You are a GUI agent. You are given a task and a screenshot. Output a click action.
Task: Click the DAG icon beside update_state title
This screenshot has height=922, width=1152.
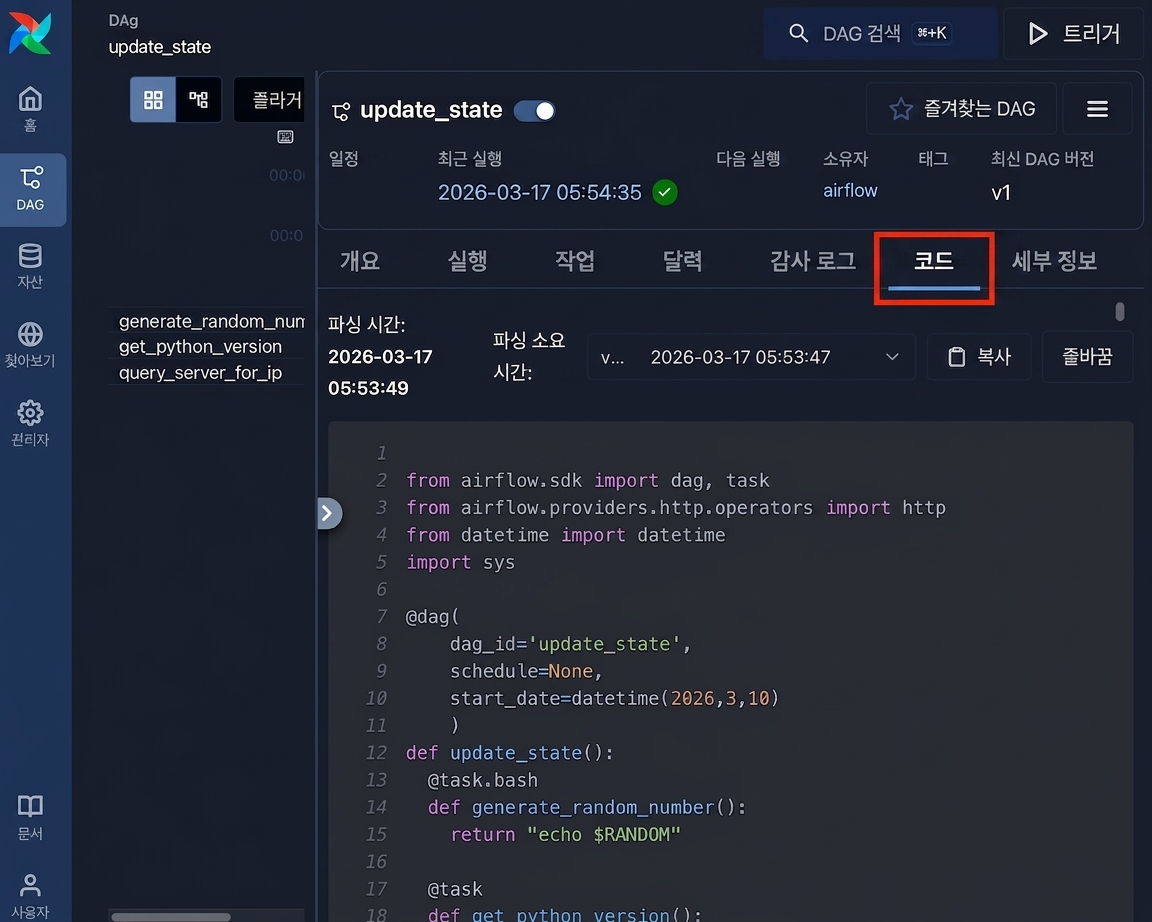(341, 112)
